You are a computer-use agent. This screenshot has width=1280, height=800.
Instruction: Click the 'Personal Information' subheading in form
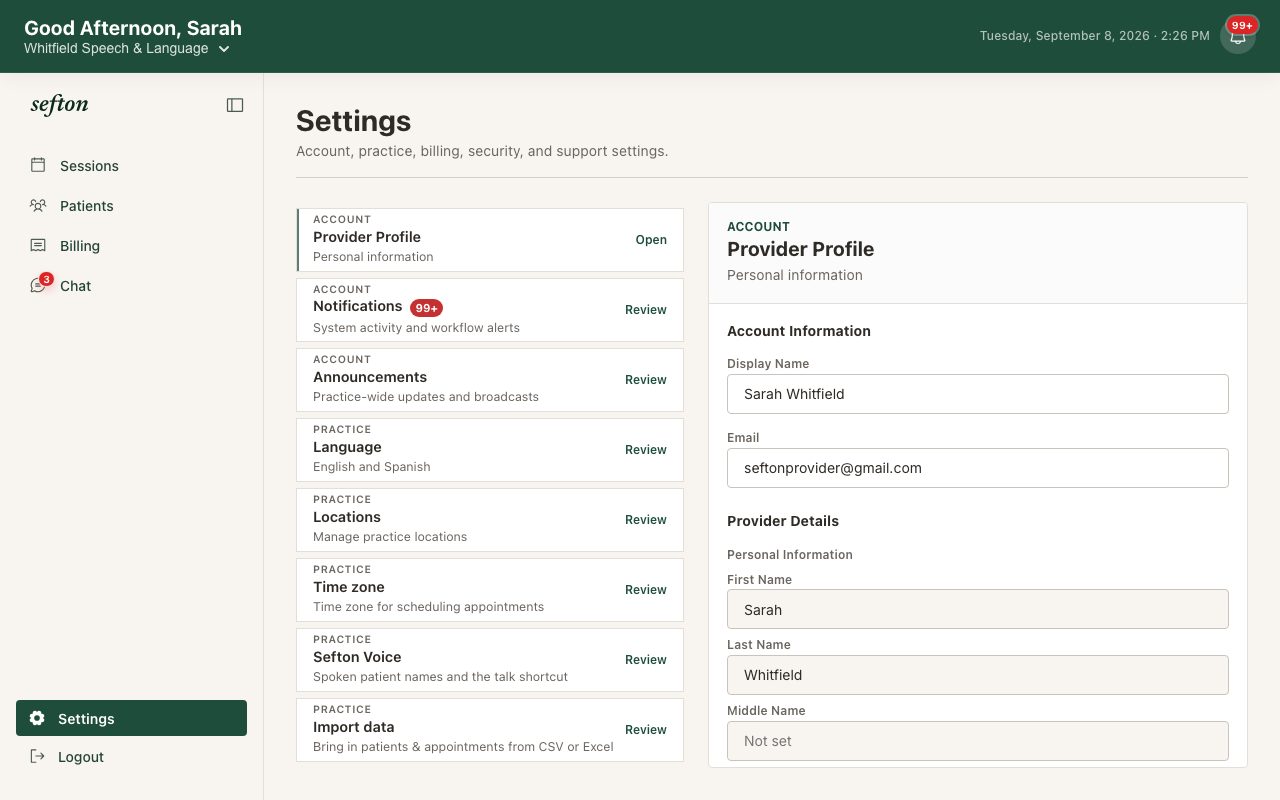pyautogui.click(x=790, y=555)
